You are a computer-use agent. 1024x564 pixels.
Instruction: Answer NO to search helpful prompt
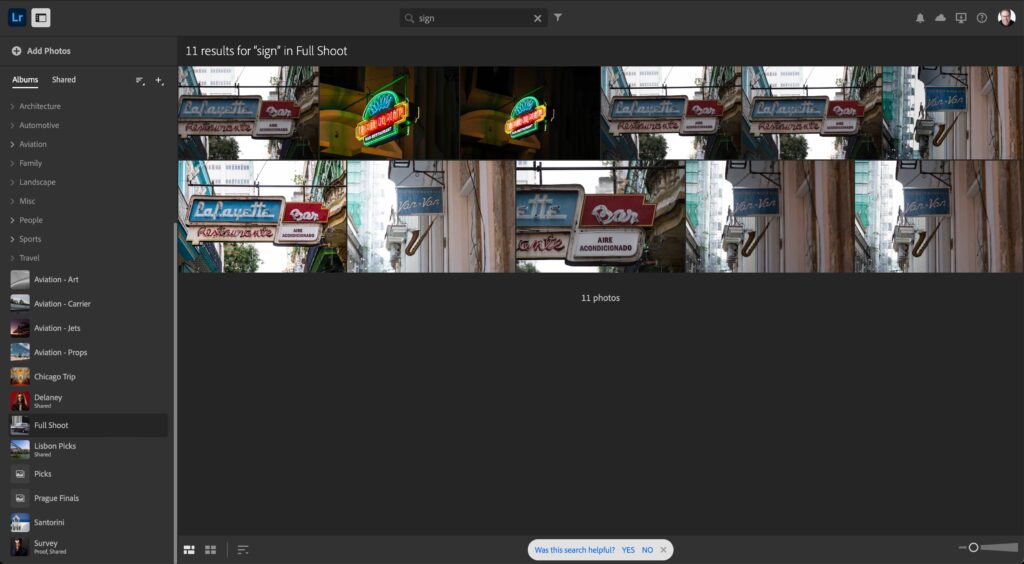647,550
